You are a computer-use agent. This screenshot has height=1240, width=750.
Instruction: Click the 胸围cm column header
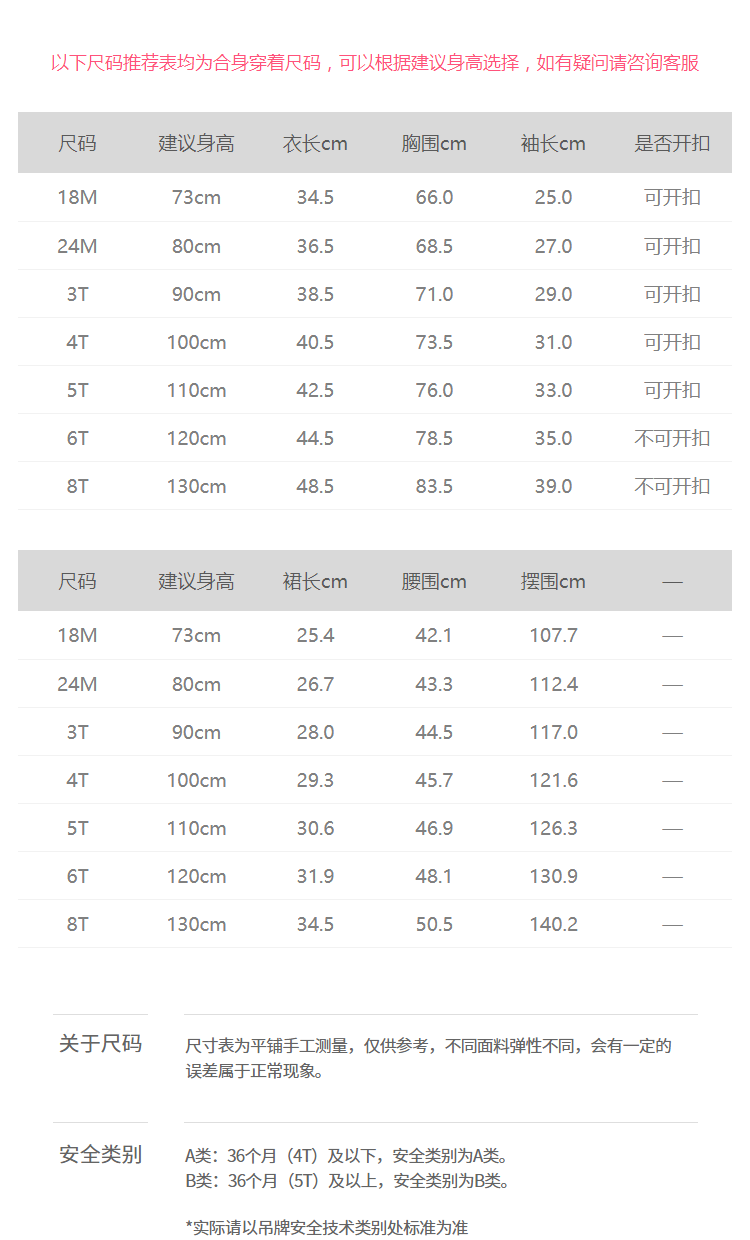click(x=434, y=144)
